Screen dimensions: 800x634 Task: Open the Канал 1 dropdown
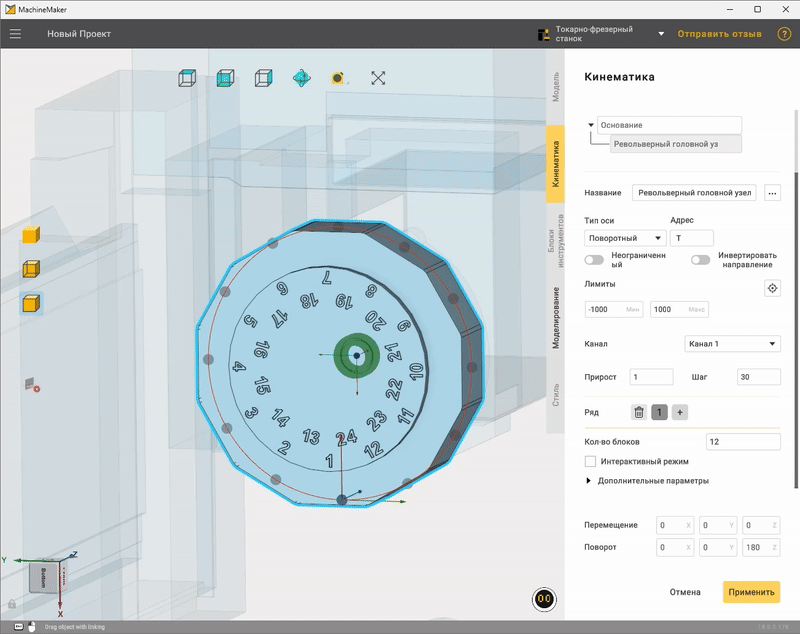(732, 344)
